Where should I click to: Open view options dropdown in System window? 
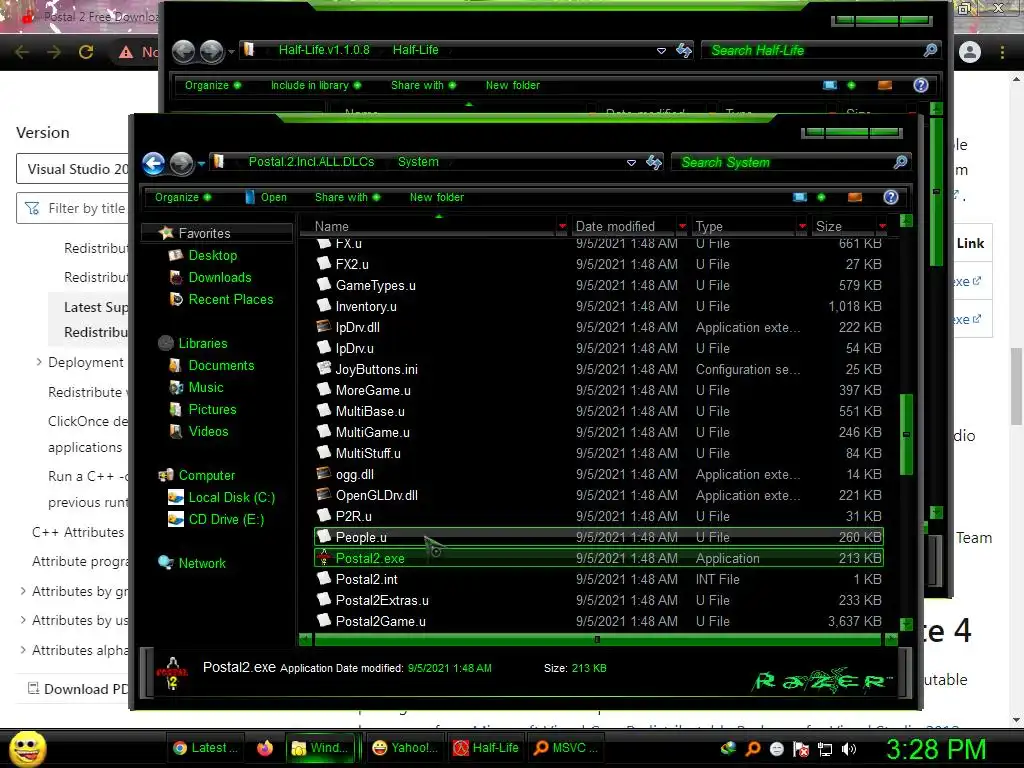tap(821, 197)
